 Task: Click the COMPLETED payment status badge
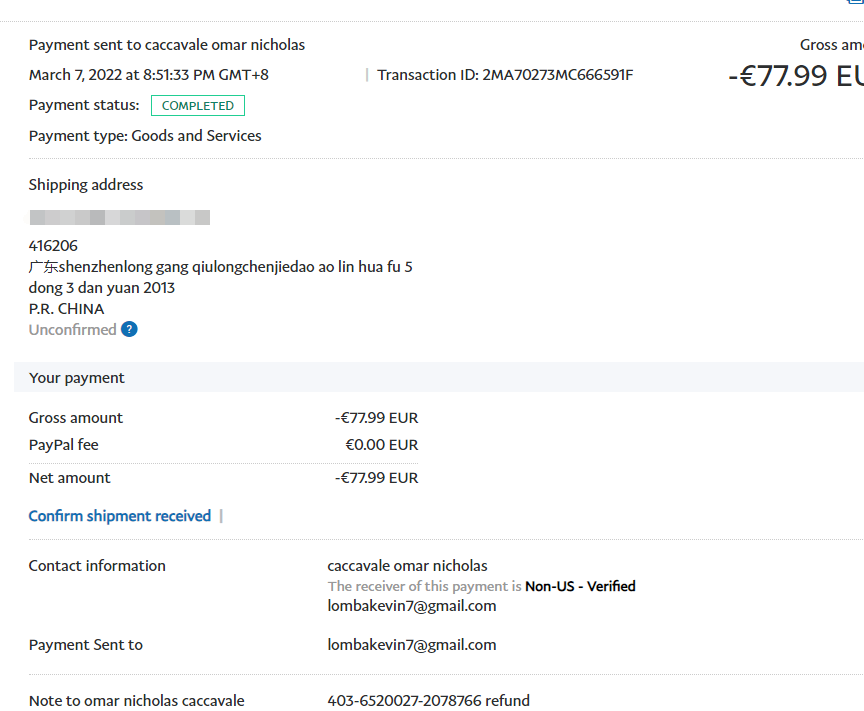[x=198, y=106]
